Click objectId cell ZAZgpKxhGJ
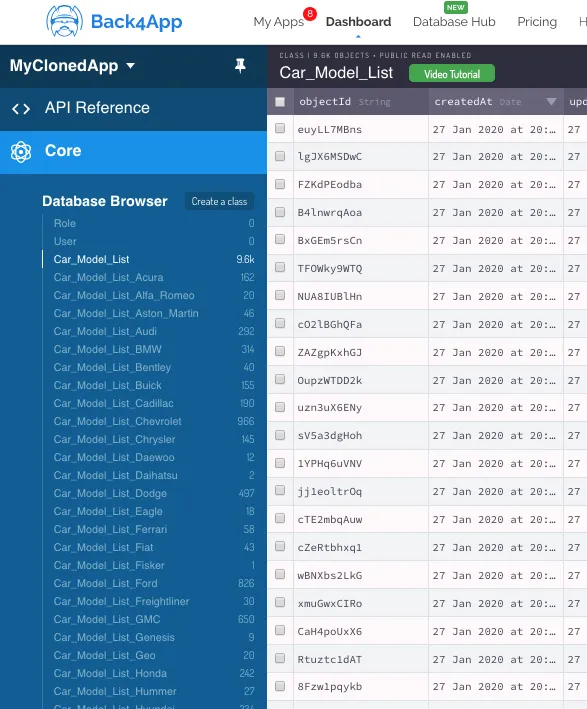The height and width of the screenshot is (709, 587). point(361,352)
